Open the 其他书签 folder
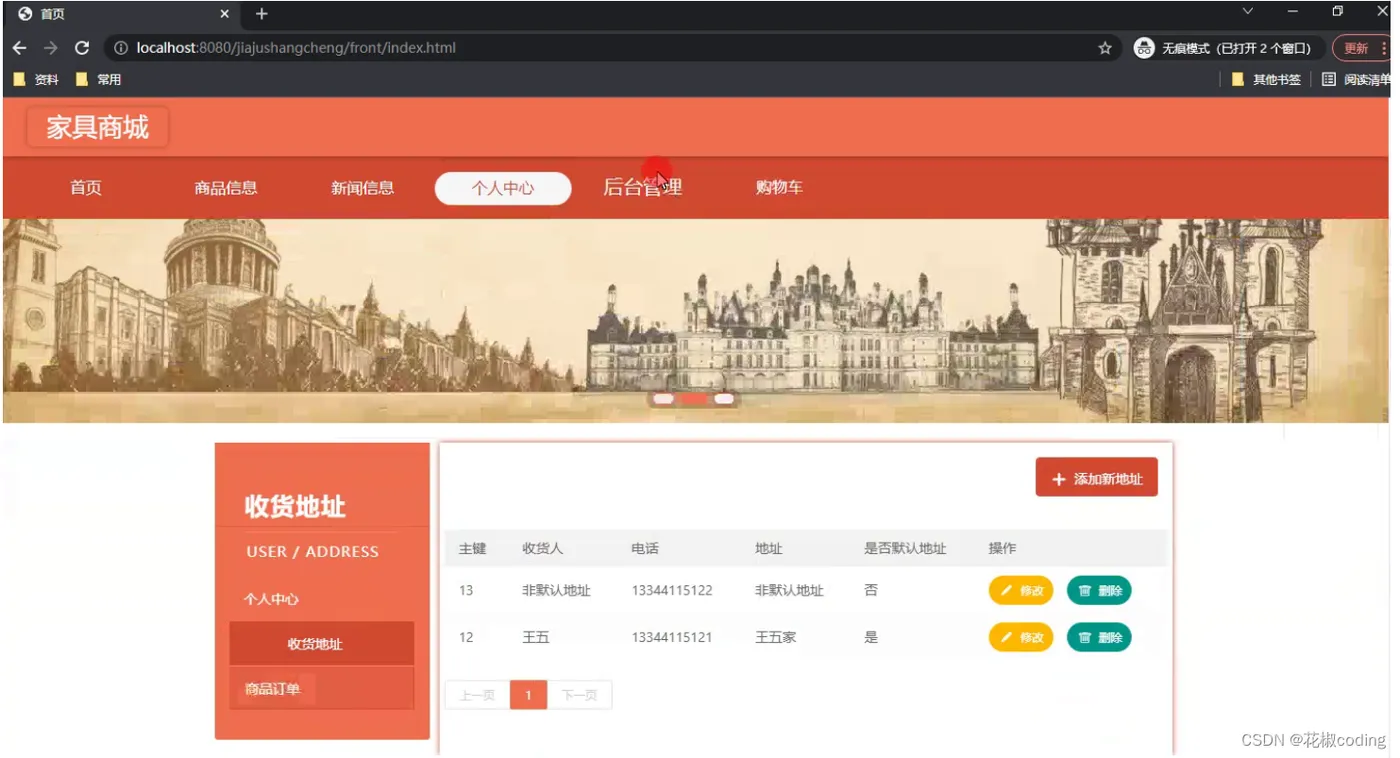 [x=1266, y=80]
